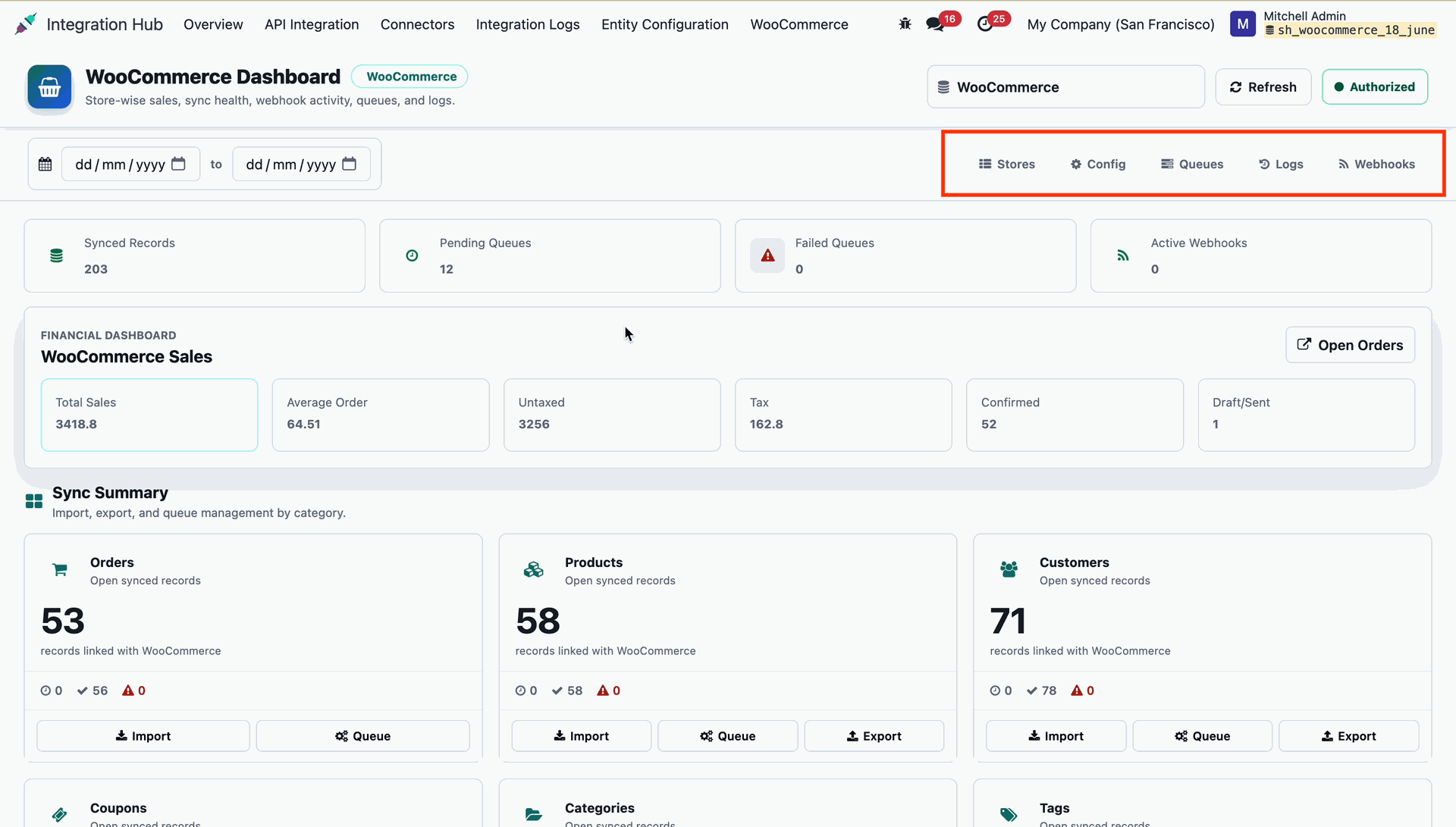Select the Untaxed card
This screenshot has height=827, width=1456.
tap(612, 415)
